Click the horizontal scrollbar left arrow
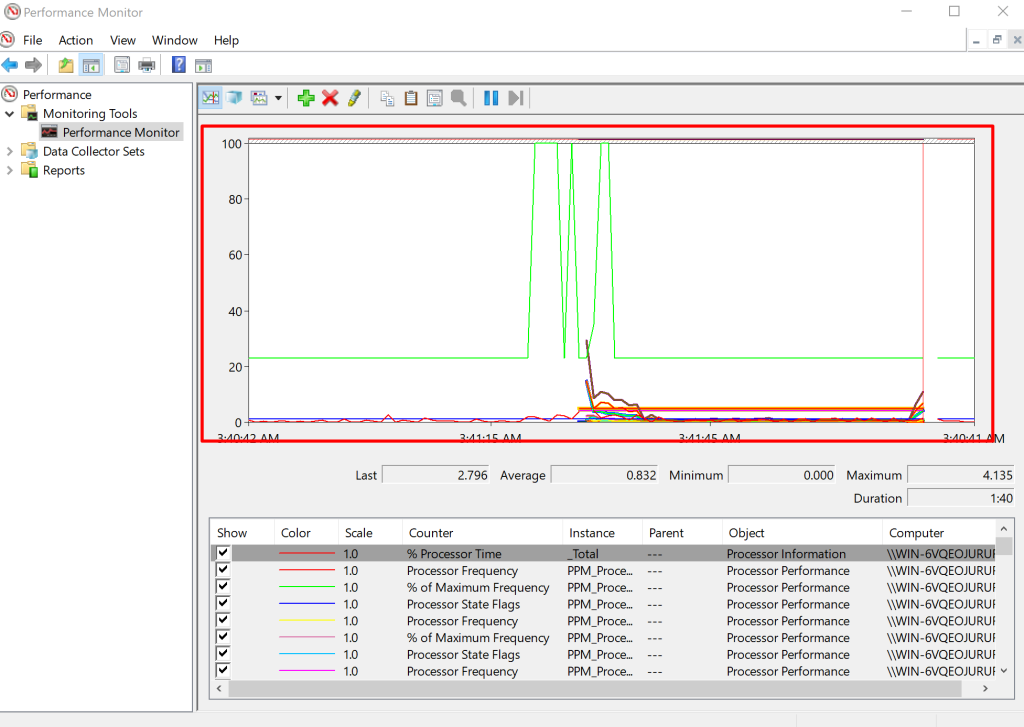The image size is (1024, 727). click(x=219, y=688)
